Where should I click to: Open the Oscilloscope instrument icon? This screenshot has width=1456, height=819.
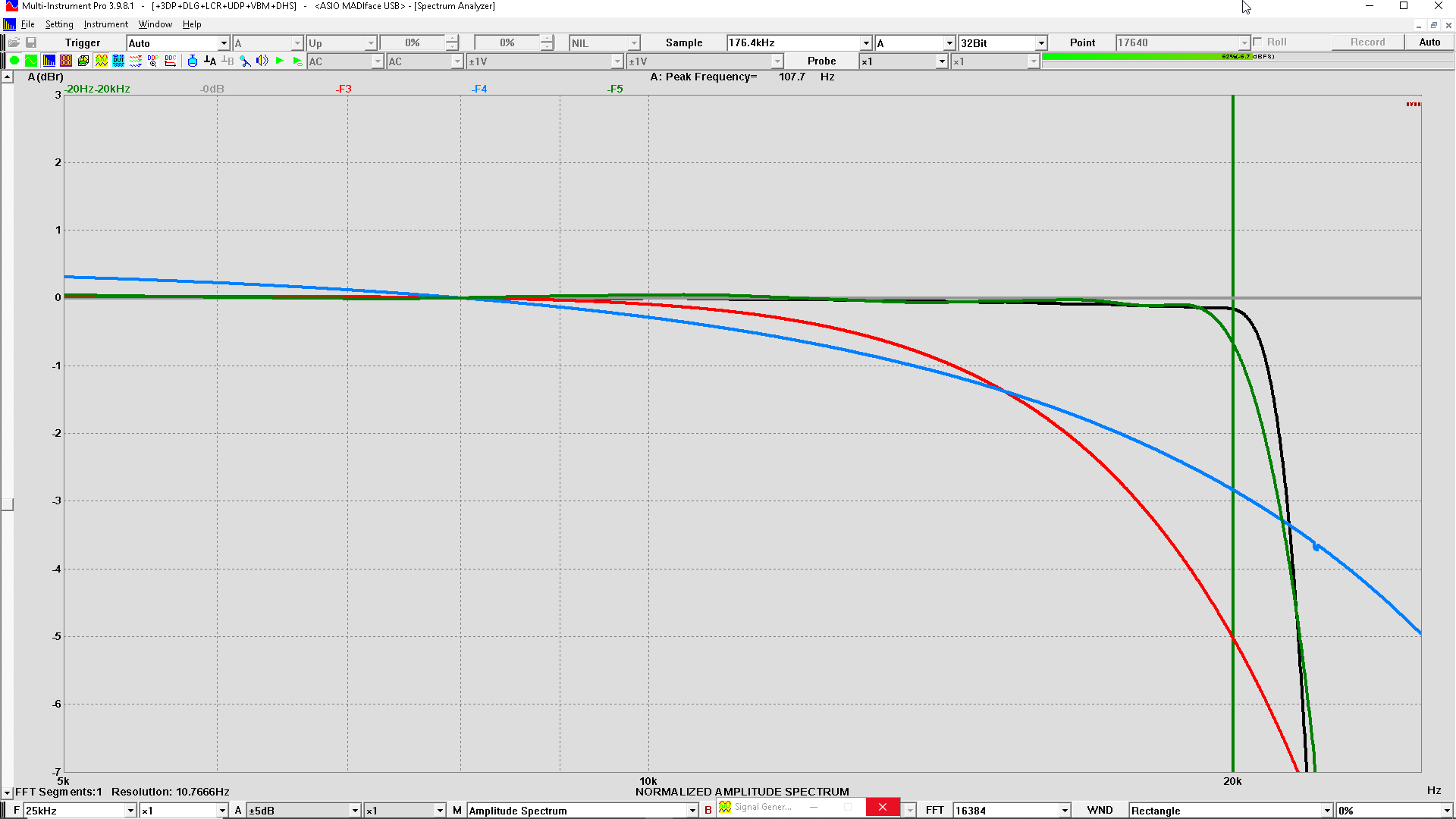pyautogui.click(x=31, y=61)
